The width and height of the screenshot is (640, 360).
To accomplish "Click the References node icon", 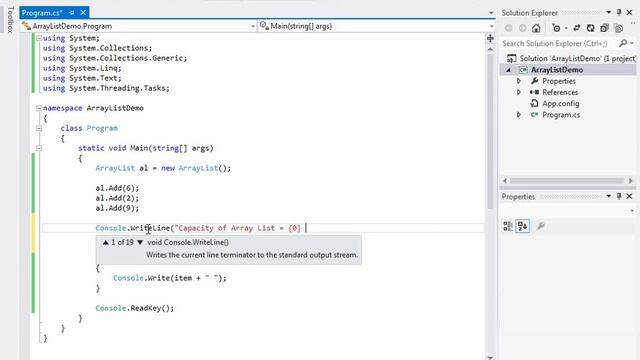I will (x=534, y=92).
